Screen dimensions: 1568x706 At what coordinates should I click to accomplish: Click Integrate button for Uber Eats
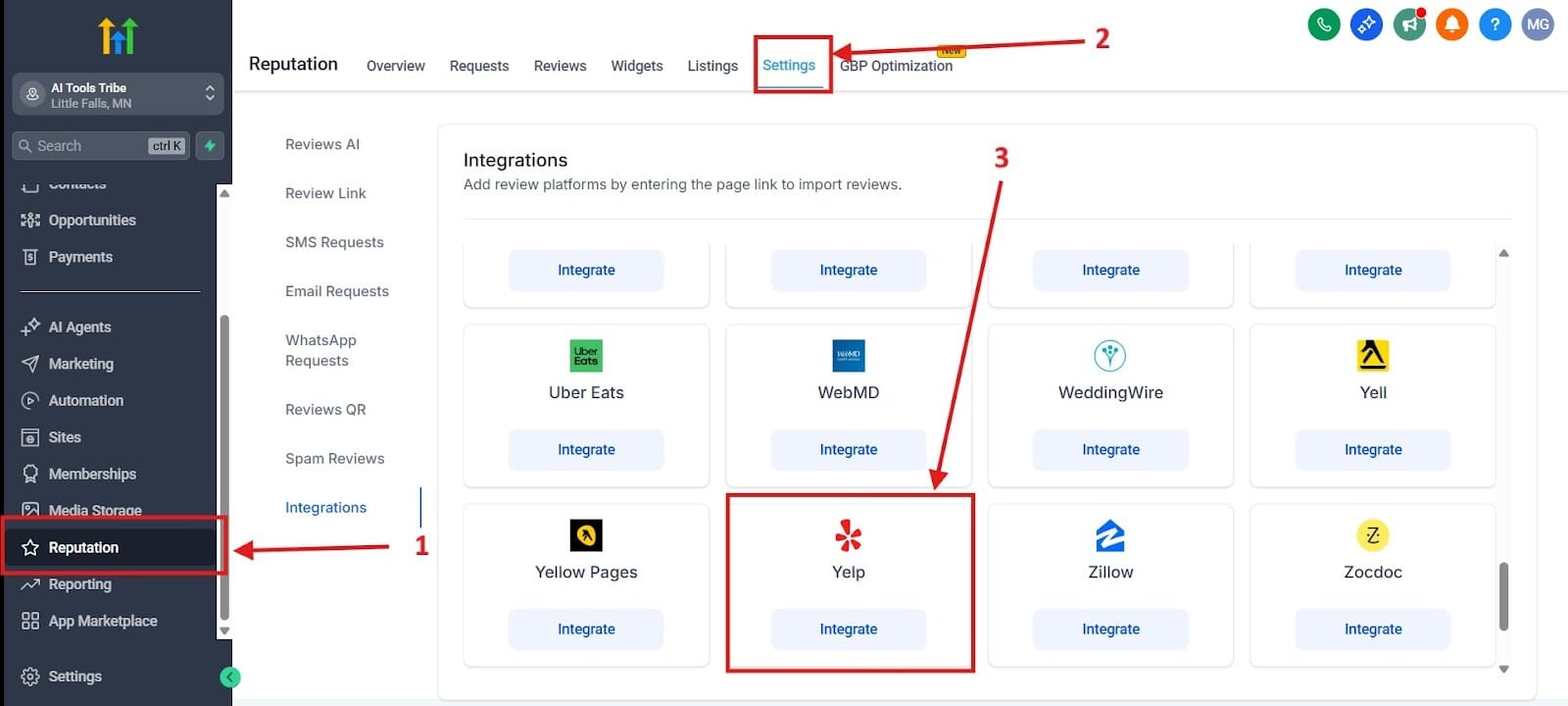(586, 450)
